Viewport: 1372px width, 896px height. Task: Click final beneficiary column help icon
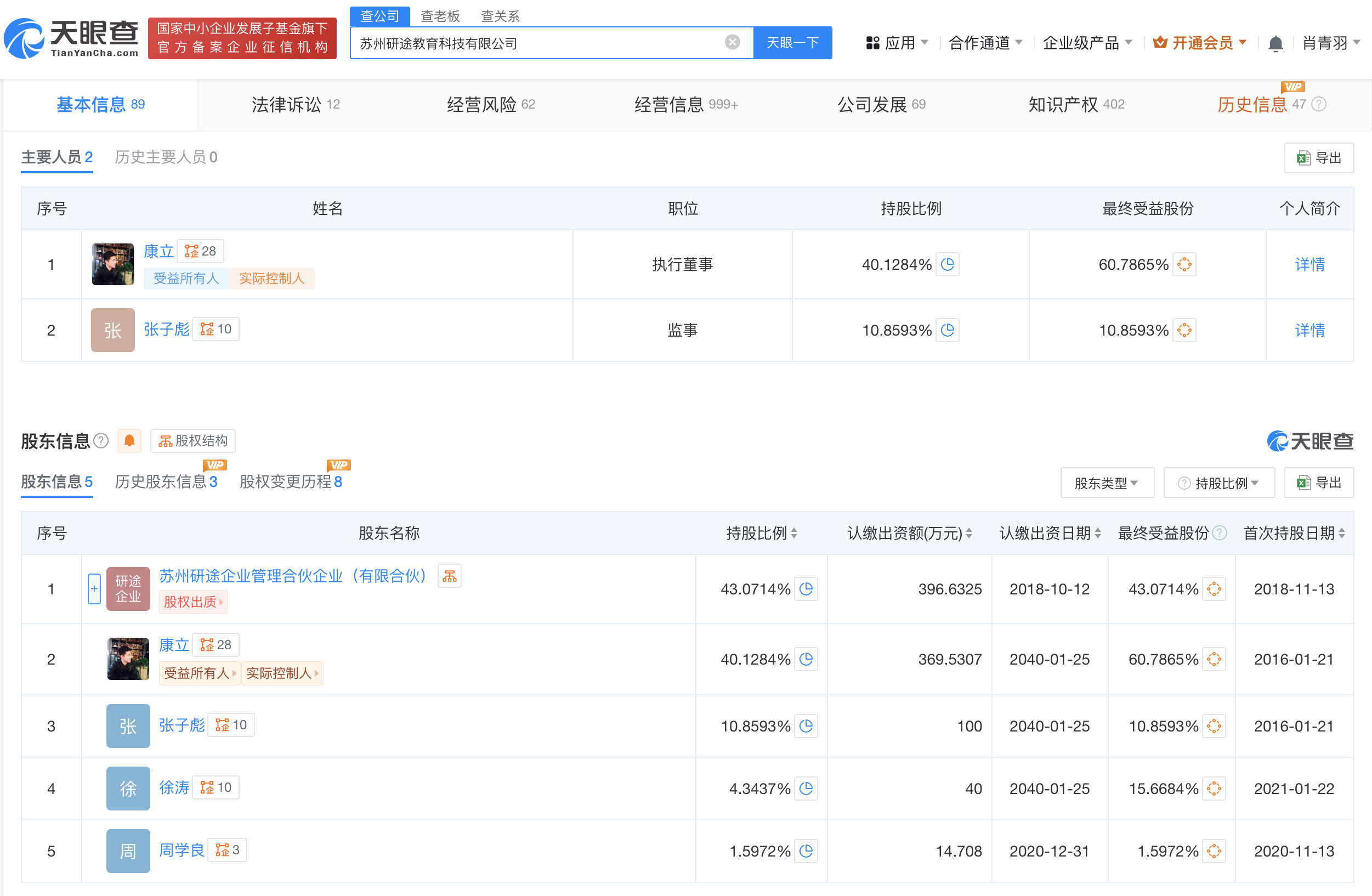(x=1219, y=534)
